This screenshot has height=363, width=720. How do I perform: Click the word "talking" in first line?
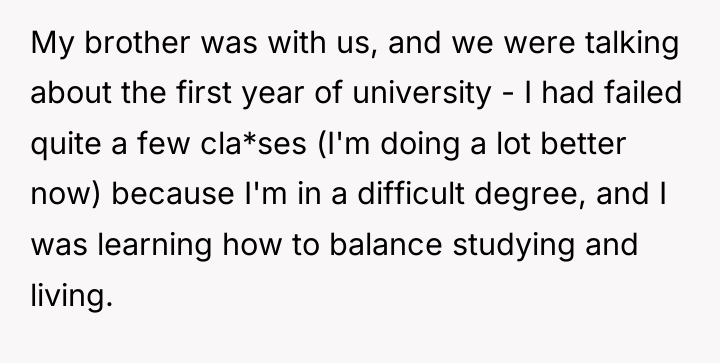click(x=632, y=44)
